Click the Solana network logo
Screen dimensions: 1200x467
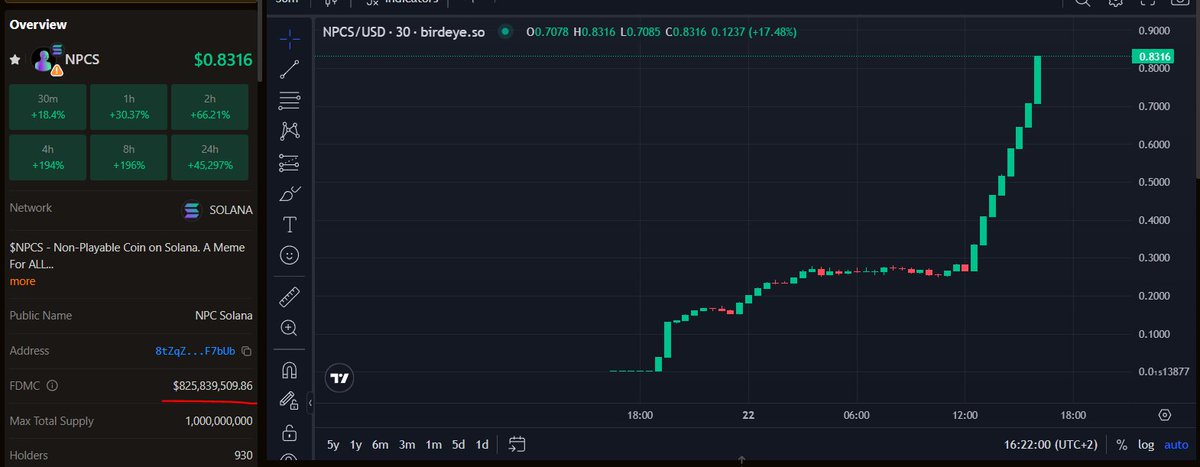[191, 211]
